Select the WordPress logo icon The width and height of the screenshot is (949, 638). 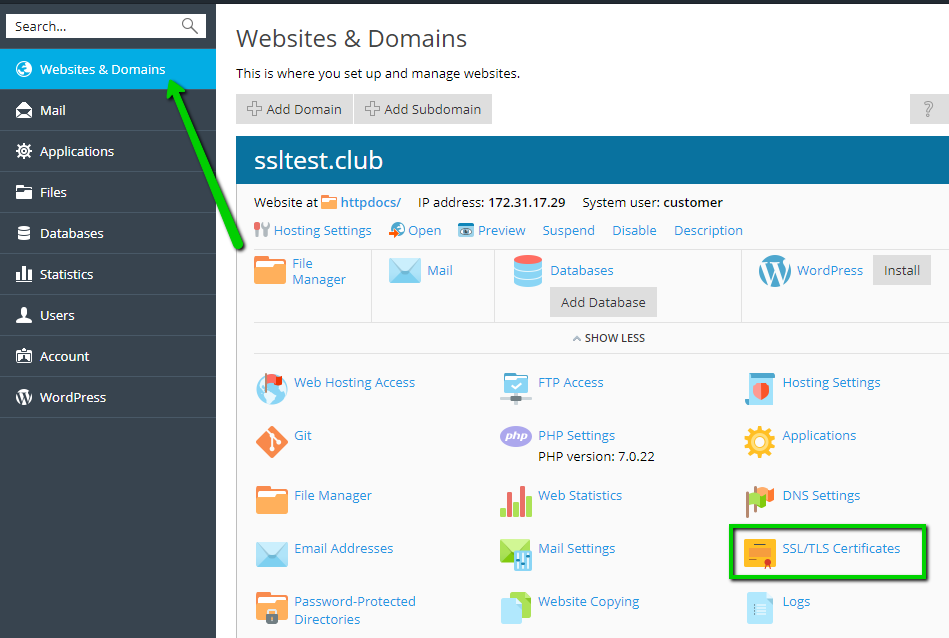(774, 271)
